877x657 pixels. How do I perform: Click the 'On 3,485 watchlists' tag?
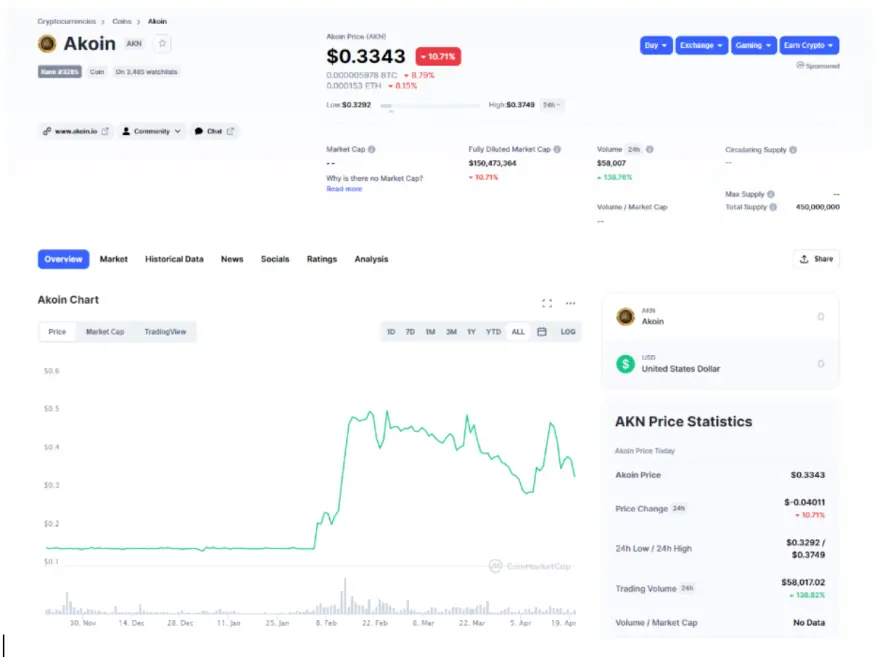click(146, 72)
